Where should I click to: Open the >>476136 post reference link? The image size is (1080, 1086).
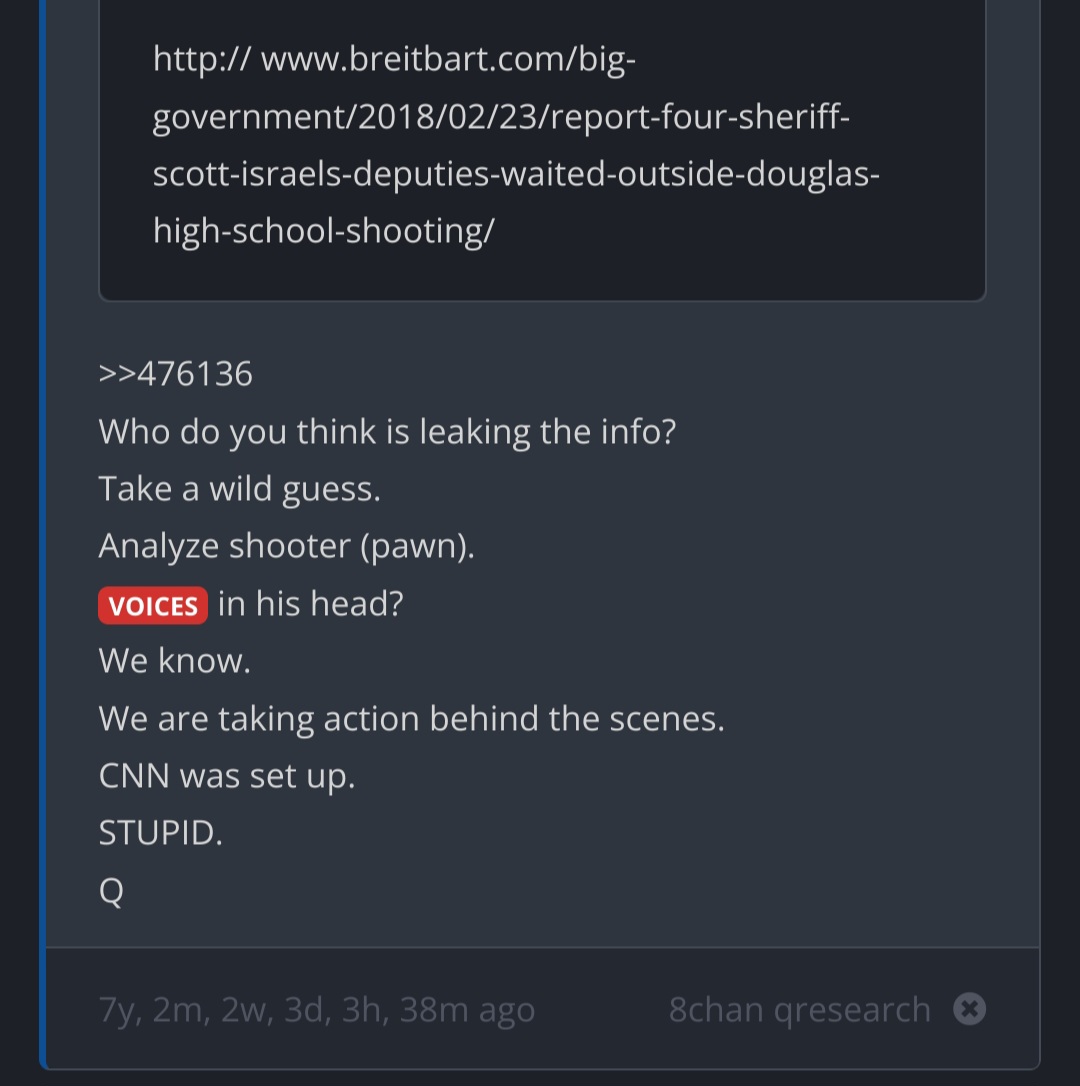175,374
